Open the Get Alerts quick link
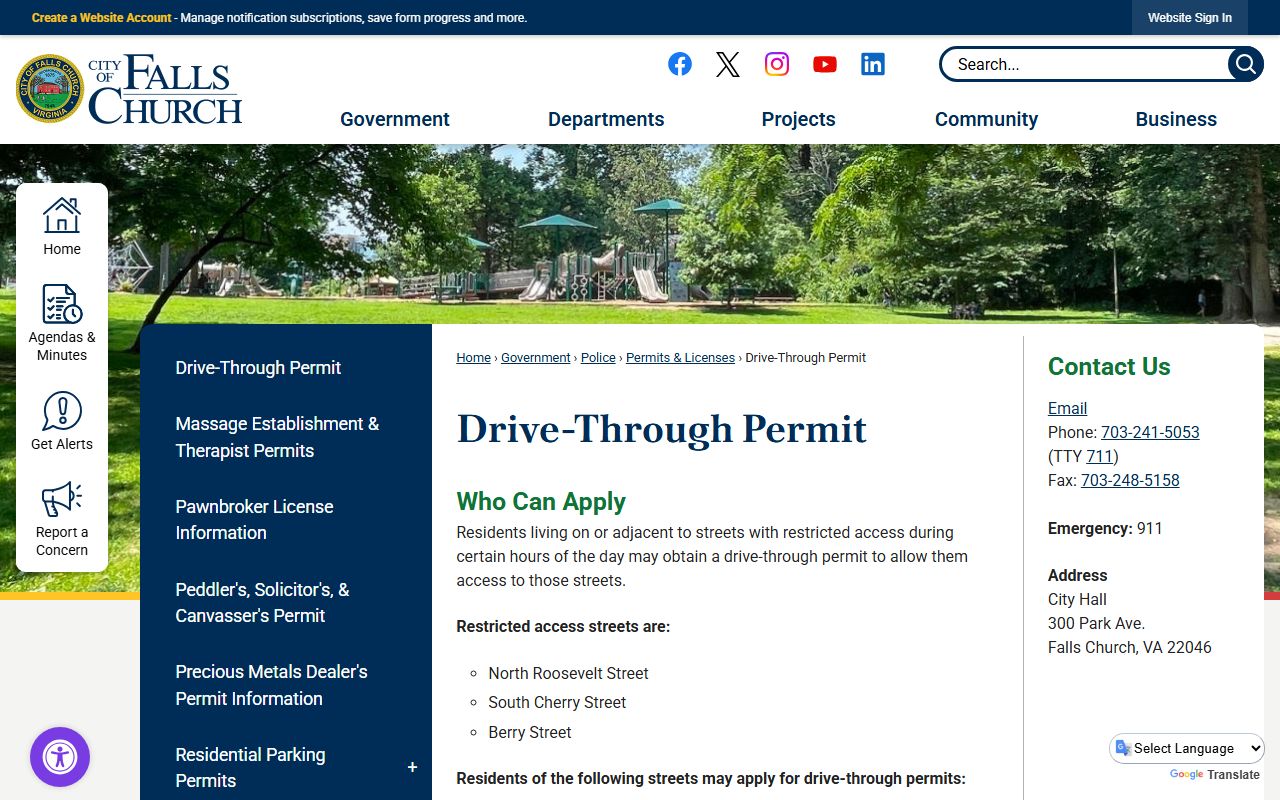 pos(62,420)
